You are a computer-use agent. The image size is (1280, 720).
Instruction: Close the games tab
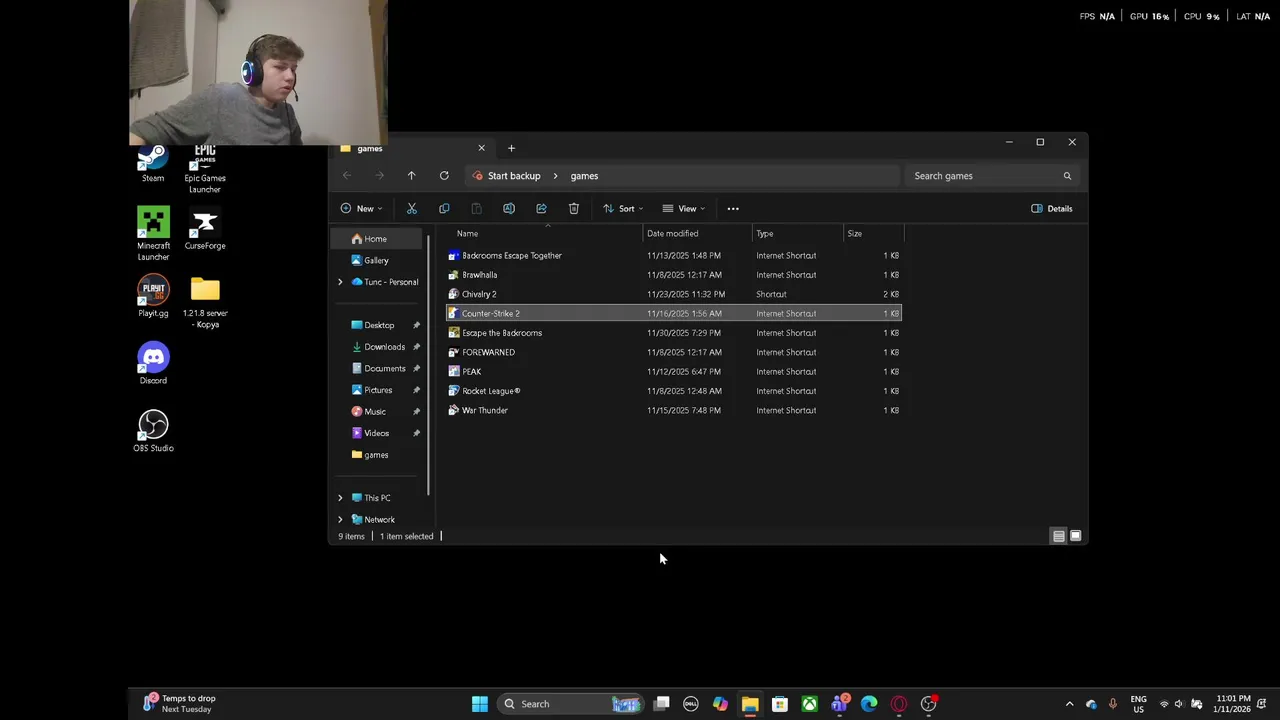point(481,148)
